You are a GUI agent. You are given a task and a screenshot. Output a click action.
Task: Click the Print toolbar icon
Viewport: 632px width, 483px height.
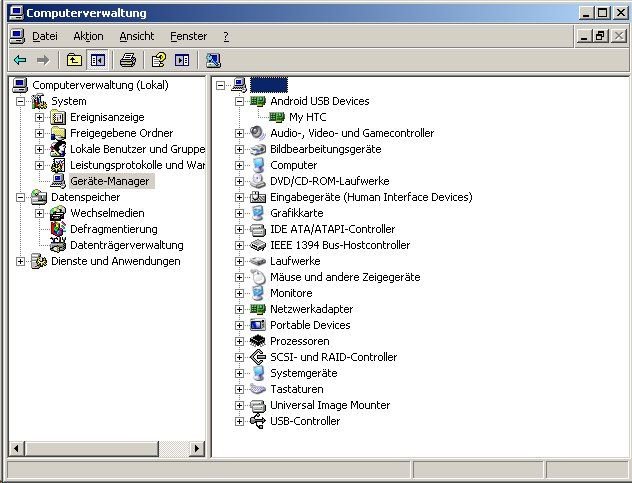(128, 60)
